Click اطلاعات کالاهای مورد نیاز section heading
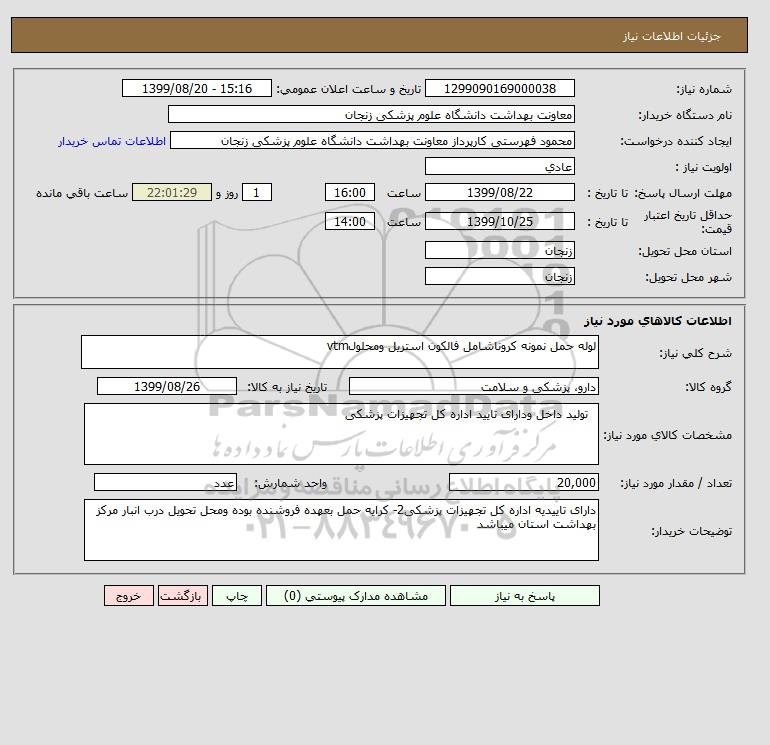 tap(658, 321)
